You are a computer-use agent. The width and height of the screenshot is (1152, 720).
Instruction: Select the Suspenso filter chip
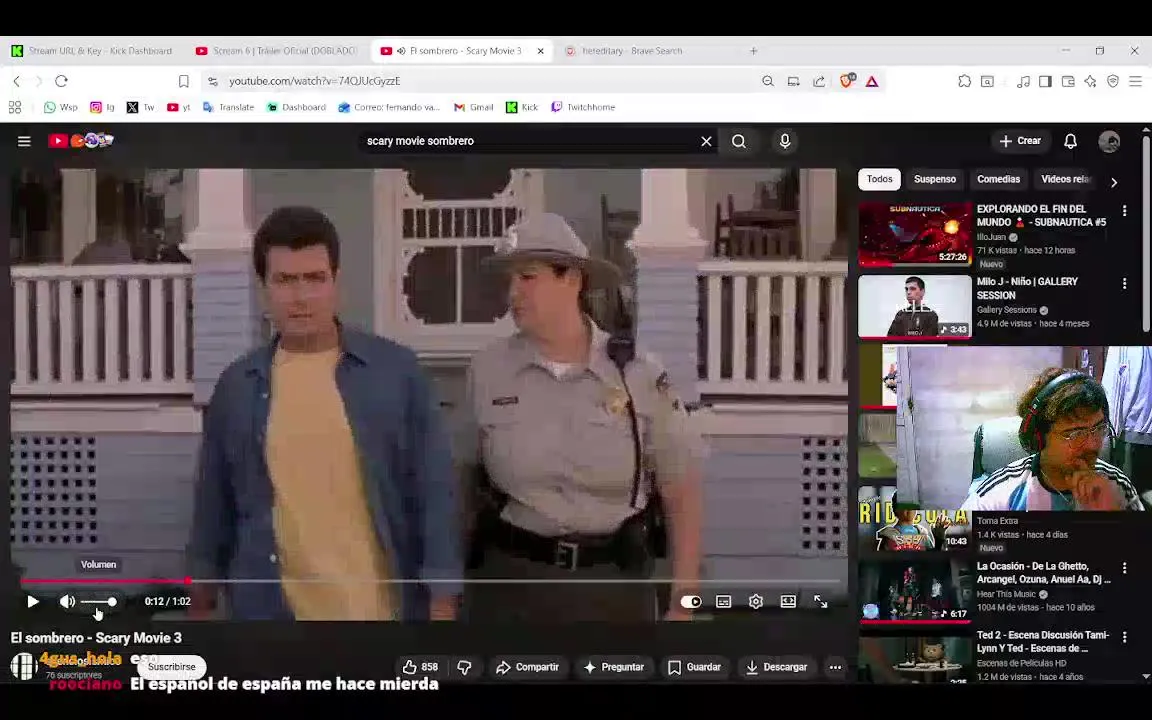935,179
